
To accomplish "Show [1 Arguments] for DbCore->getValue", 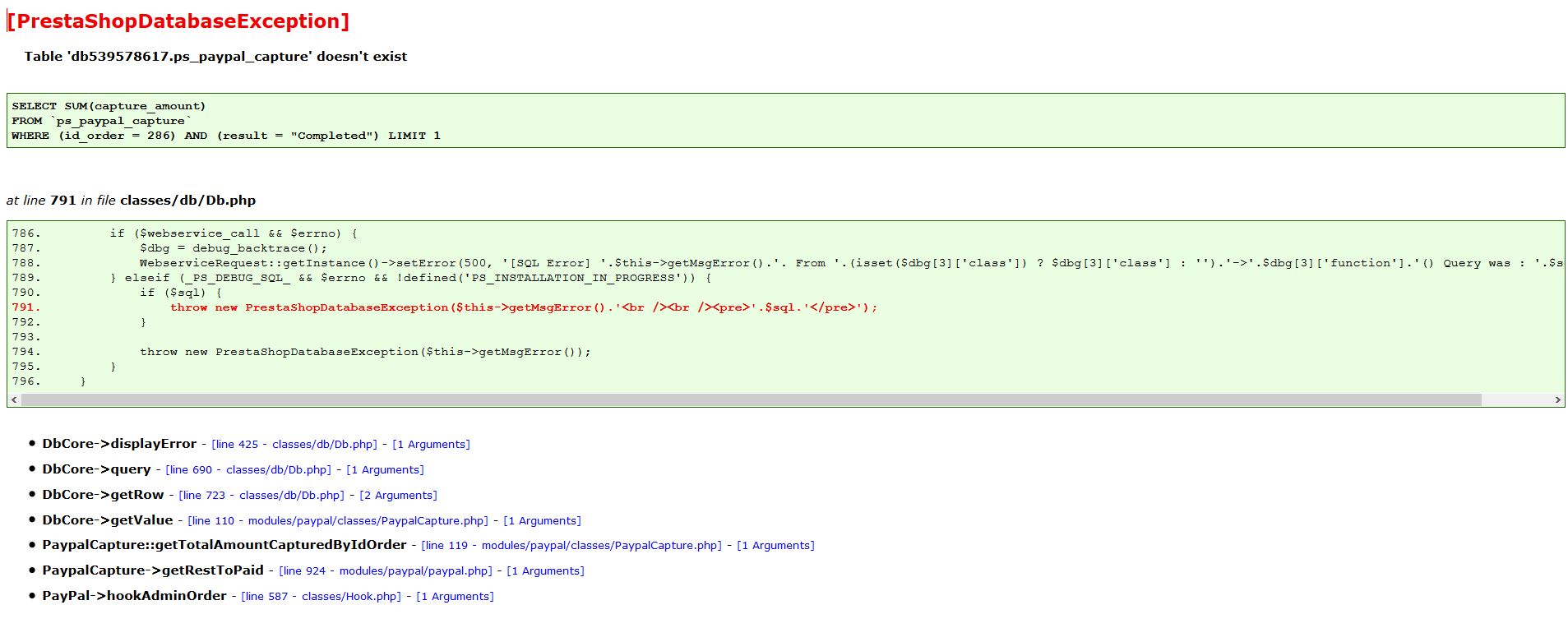I will (542, 521).
